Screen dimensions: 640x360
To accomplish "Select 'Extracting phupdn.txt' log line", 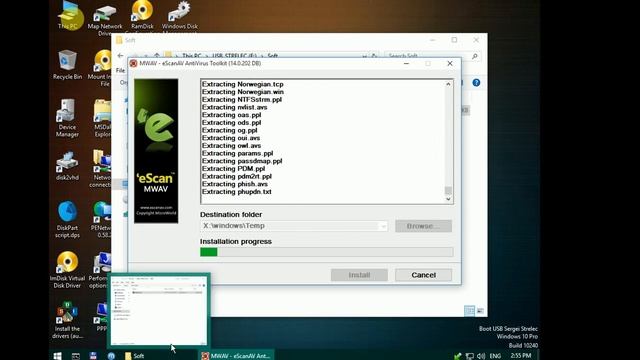I will coord(237,192).
